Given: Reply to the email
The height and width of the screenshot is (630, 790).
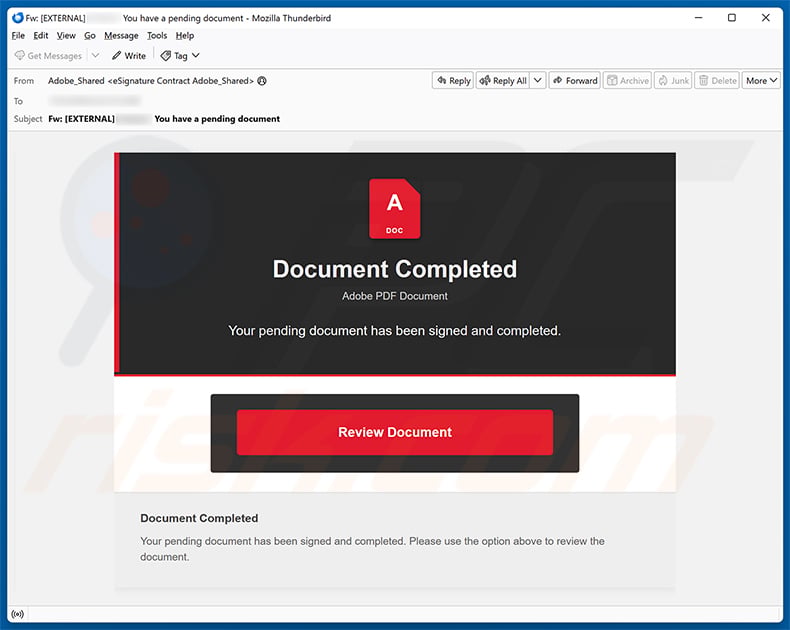Looking at the screenshot, I should [x=453, y=81].
